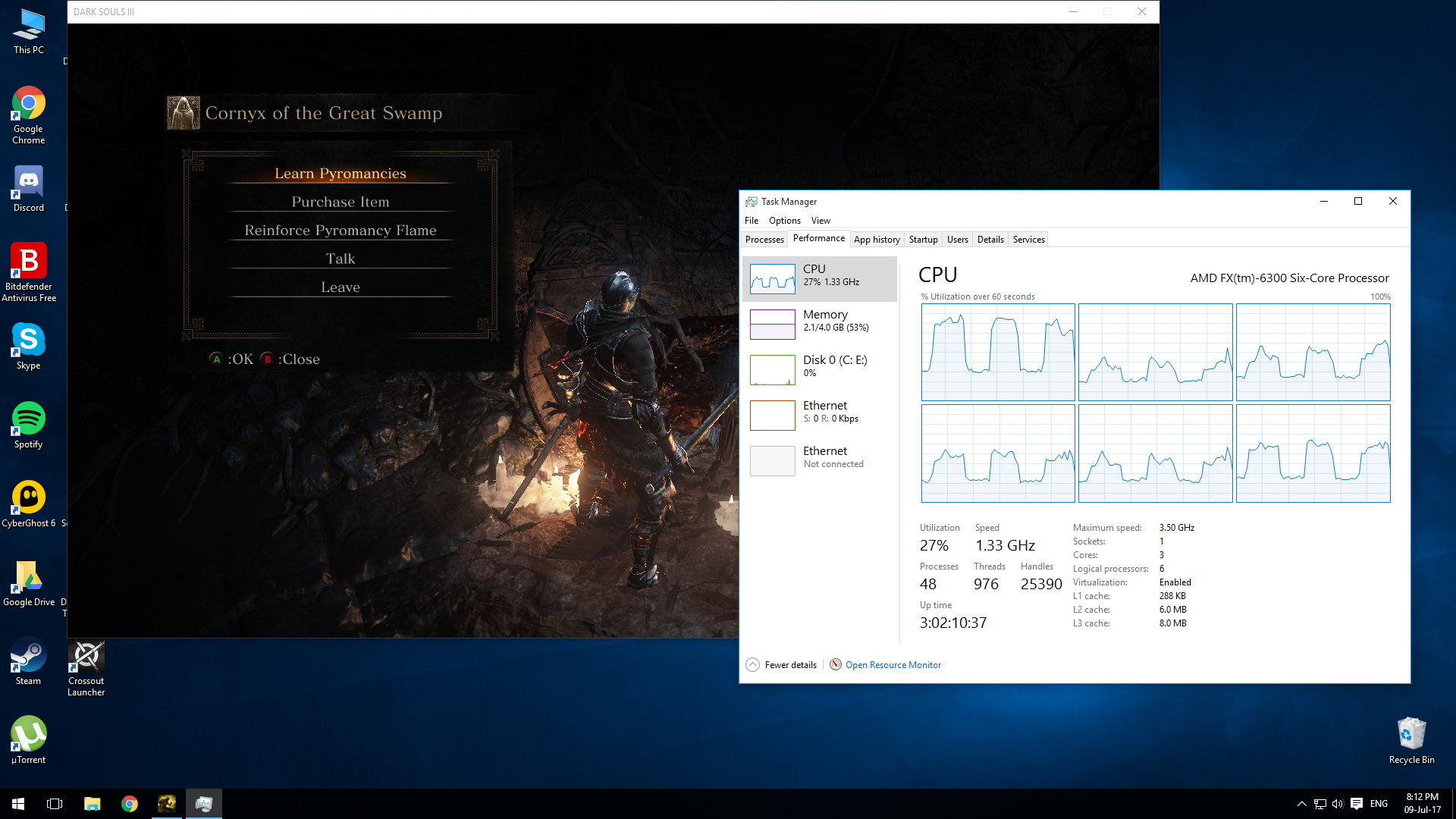Viewport: 1456px width, 819px height.
Task: Open Chrome from the taskbar
Action: [x=129, y=804]
